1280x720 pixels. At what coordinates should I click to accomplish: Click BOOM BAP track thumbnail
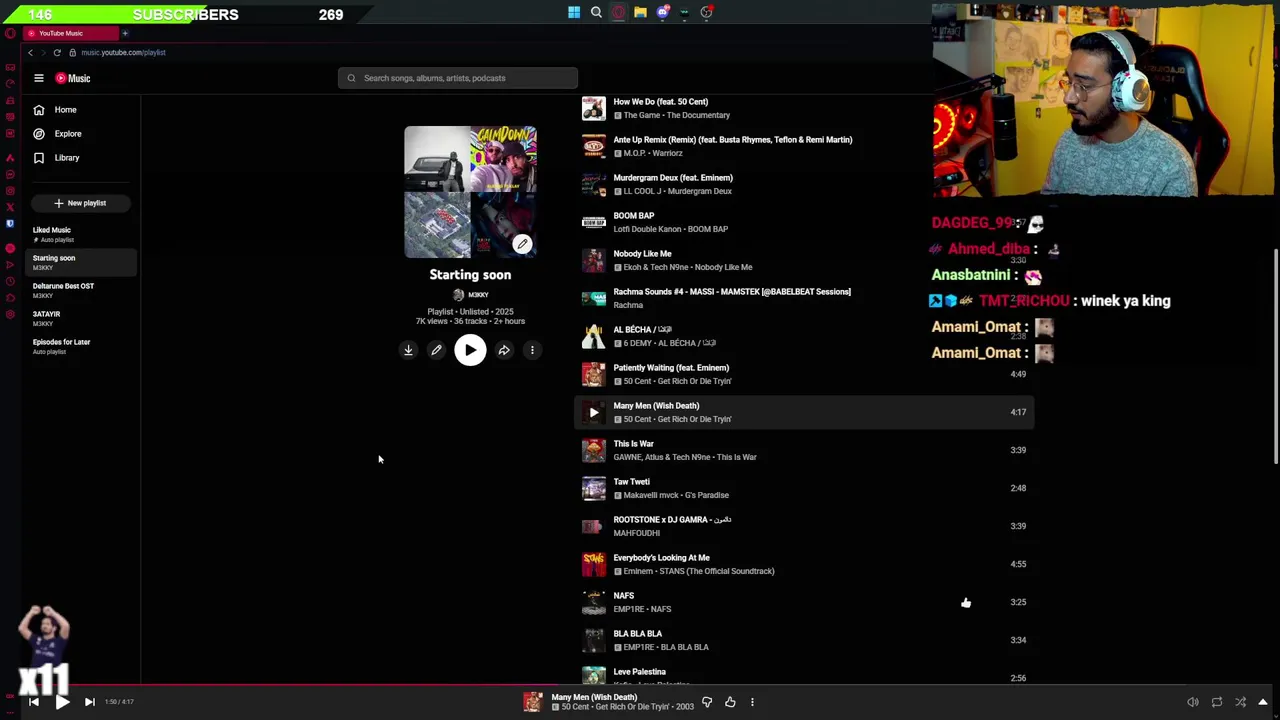click(594, 222)
